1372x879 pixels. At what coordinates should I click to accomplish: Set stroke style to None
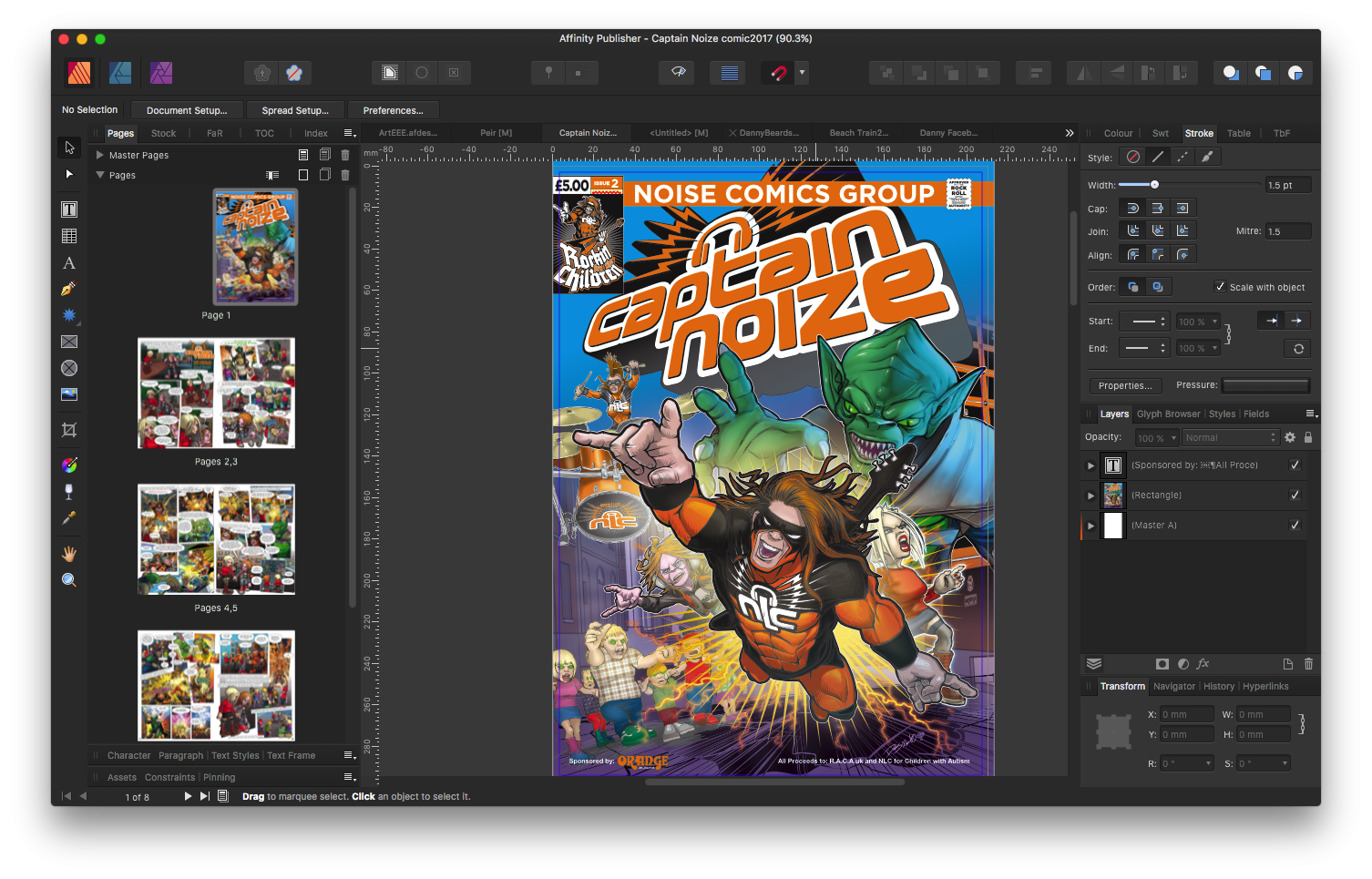click(1132, 157)
